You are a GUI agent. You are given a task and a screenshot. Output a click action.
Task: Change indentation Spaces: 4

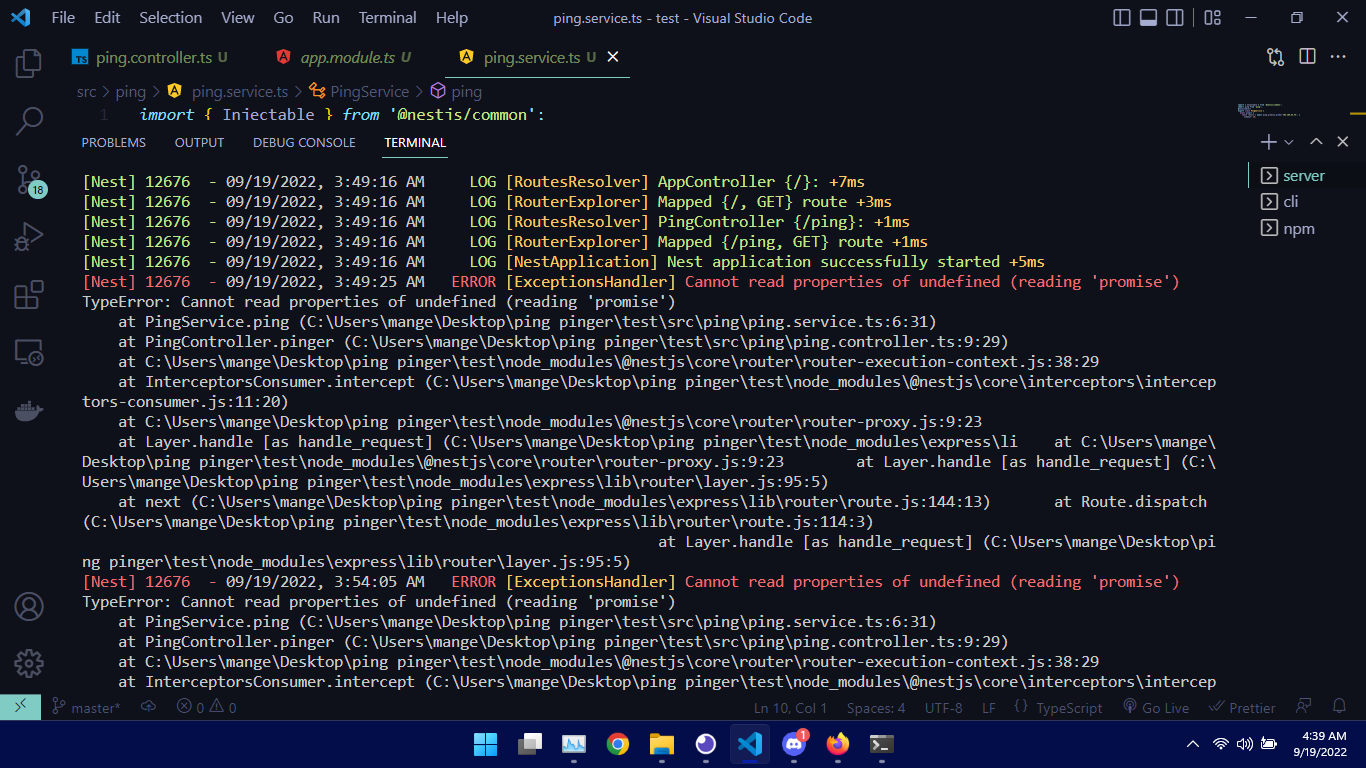coord(876,707)
